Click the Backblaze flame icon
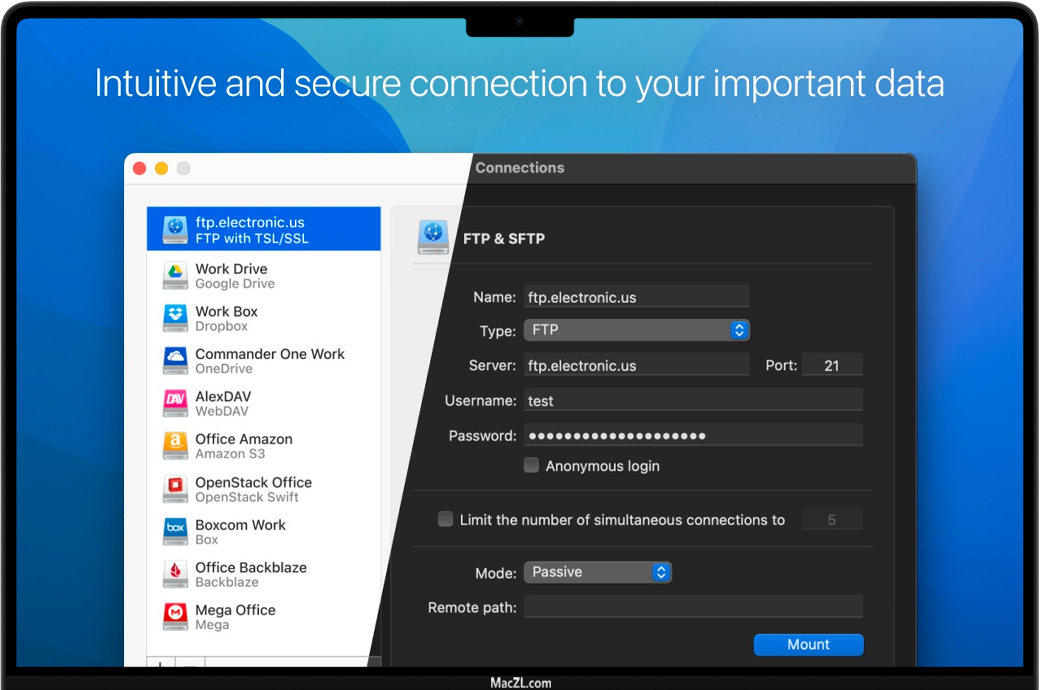The image size is (1040, 690). (175, 574)
